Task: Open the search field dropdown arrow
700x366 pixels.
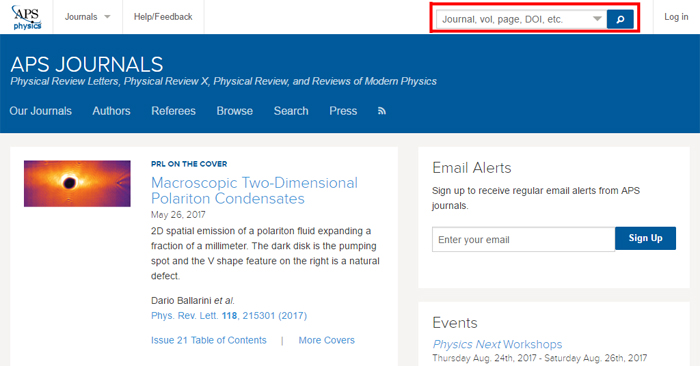Action: point(597,19)
